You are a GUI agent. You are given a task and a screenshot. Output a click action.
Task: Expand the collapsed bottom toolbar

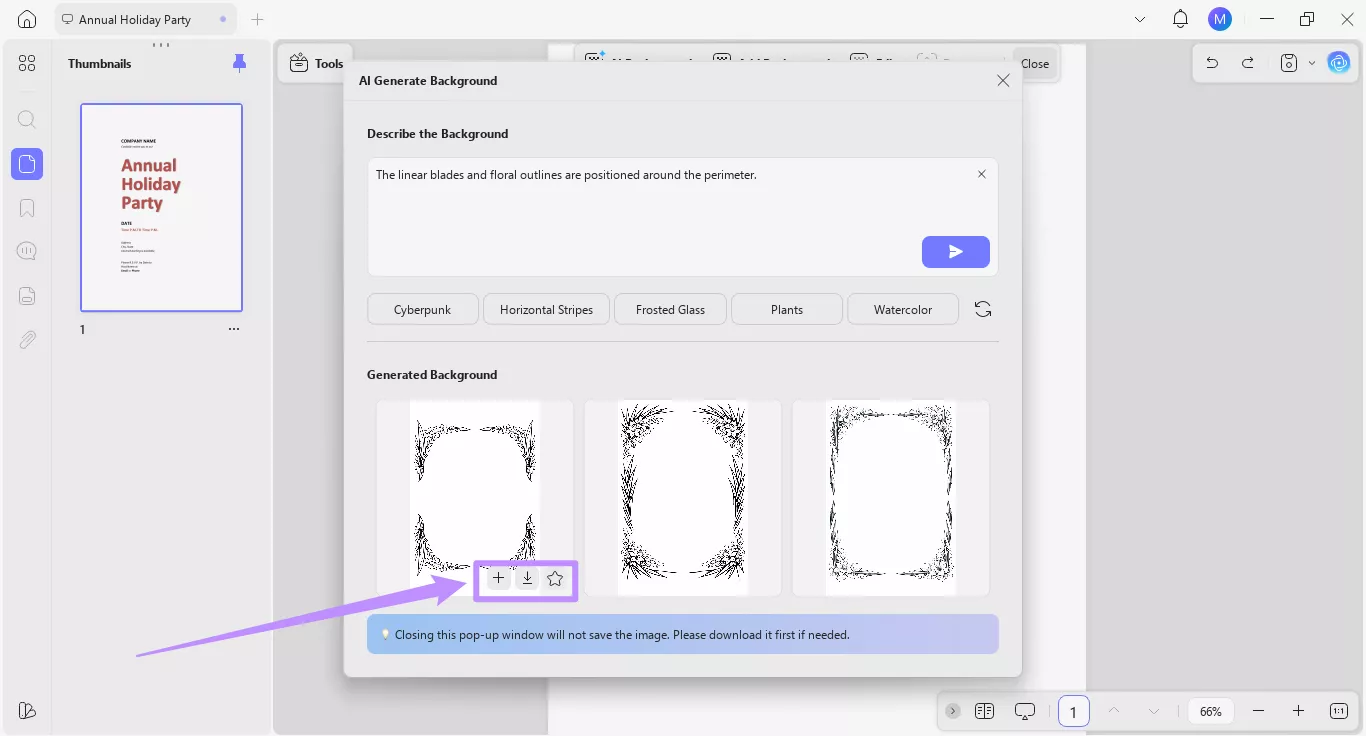(951, 710)
